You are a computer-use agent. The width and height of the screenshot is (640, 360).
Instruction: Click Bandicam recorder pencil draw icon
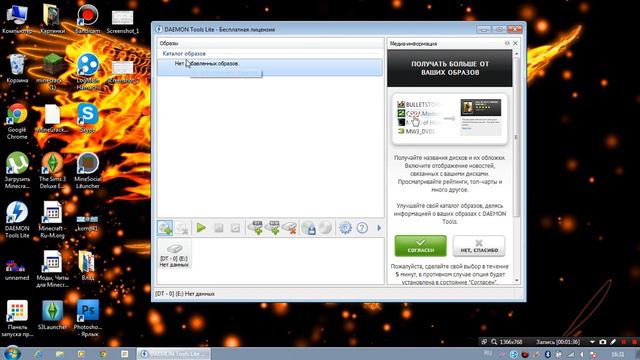point(613,342)
